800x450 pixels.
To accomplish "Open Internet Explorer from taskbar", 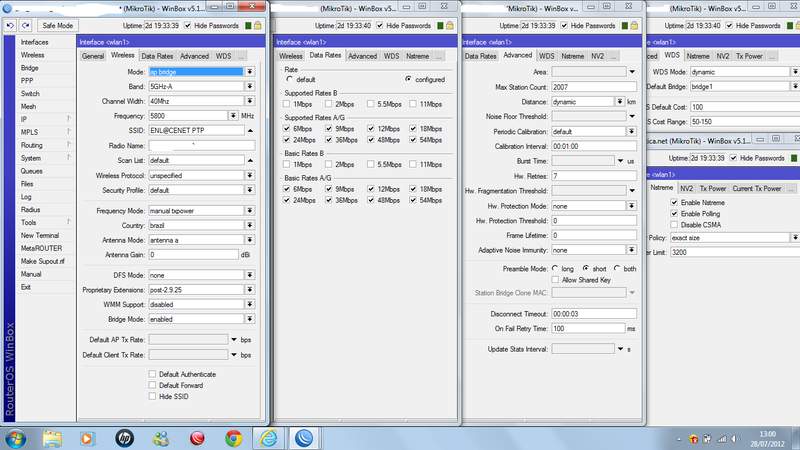I will 269,438.
